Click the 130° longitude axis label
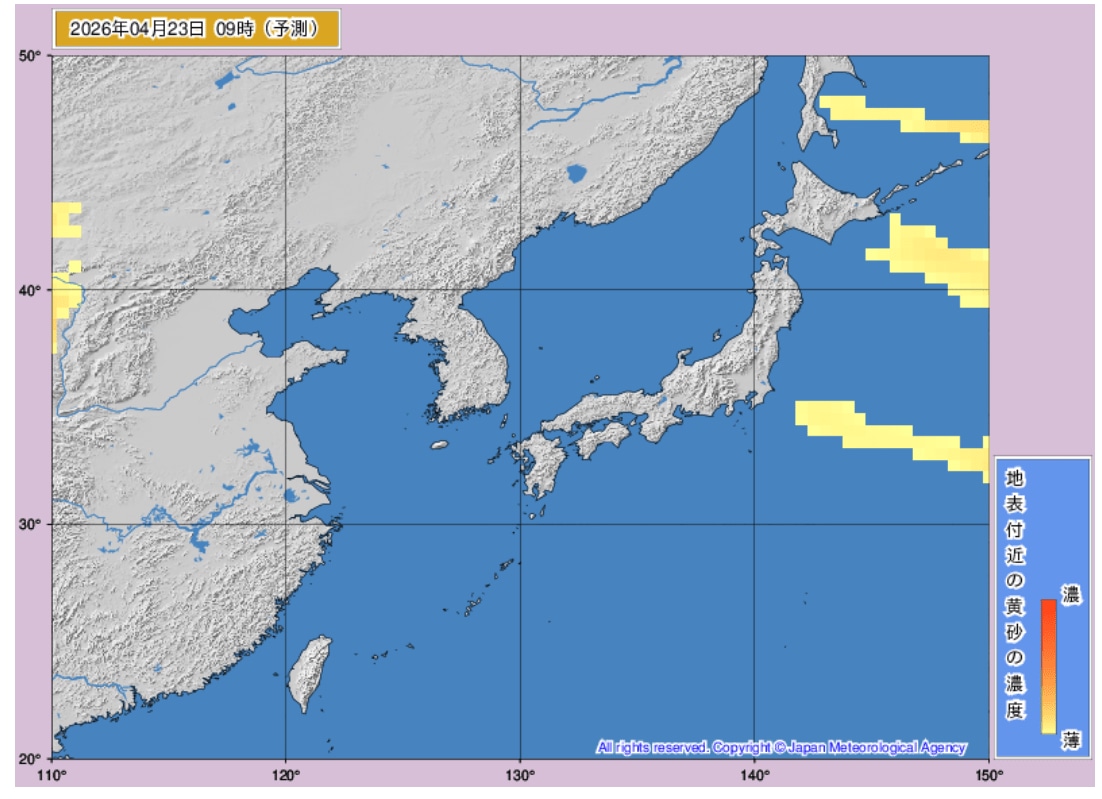 click(520, 775)
